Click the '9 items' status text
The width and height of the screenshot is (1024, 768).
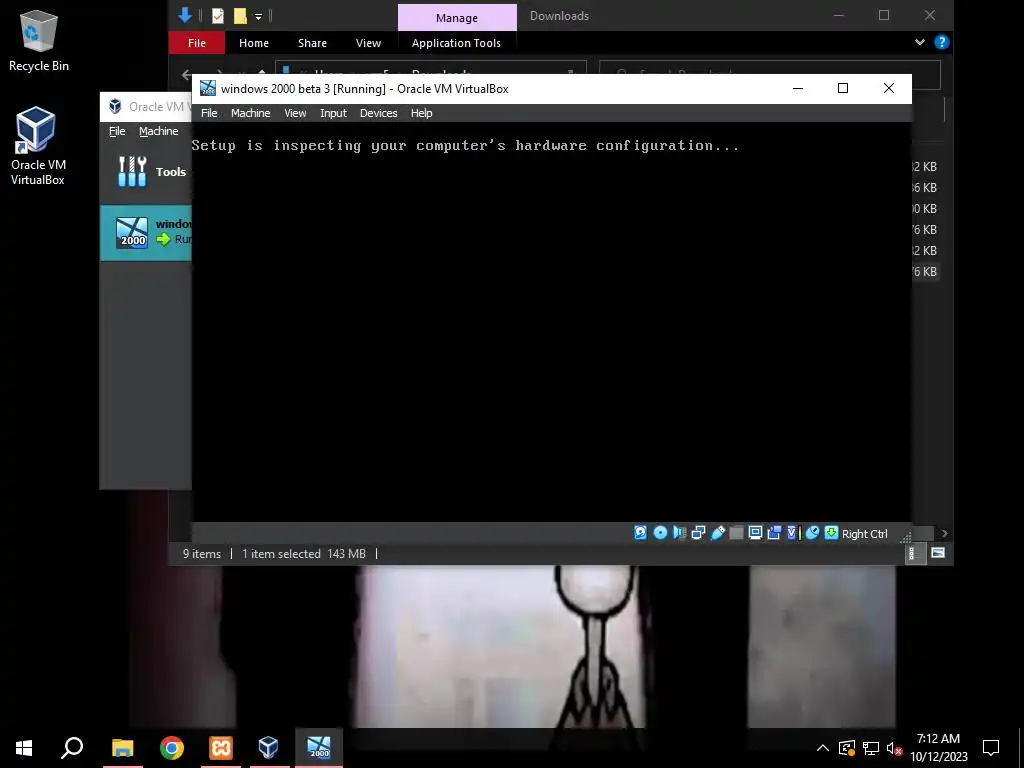202,554
